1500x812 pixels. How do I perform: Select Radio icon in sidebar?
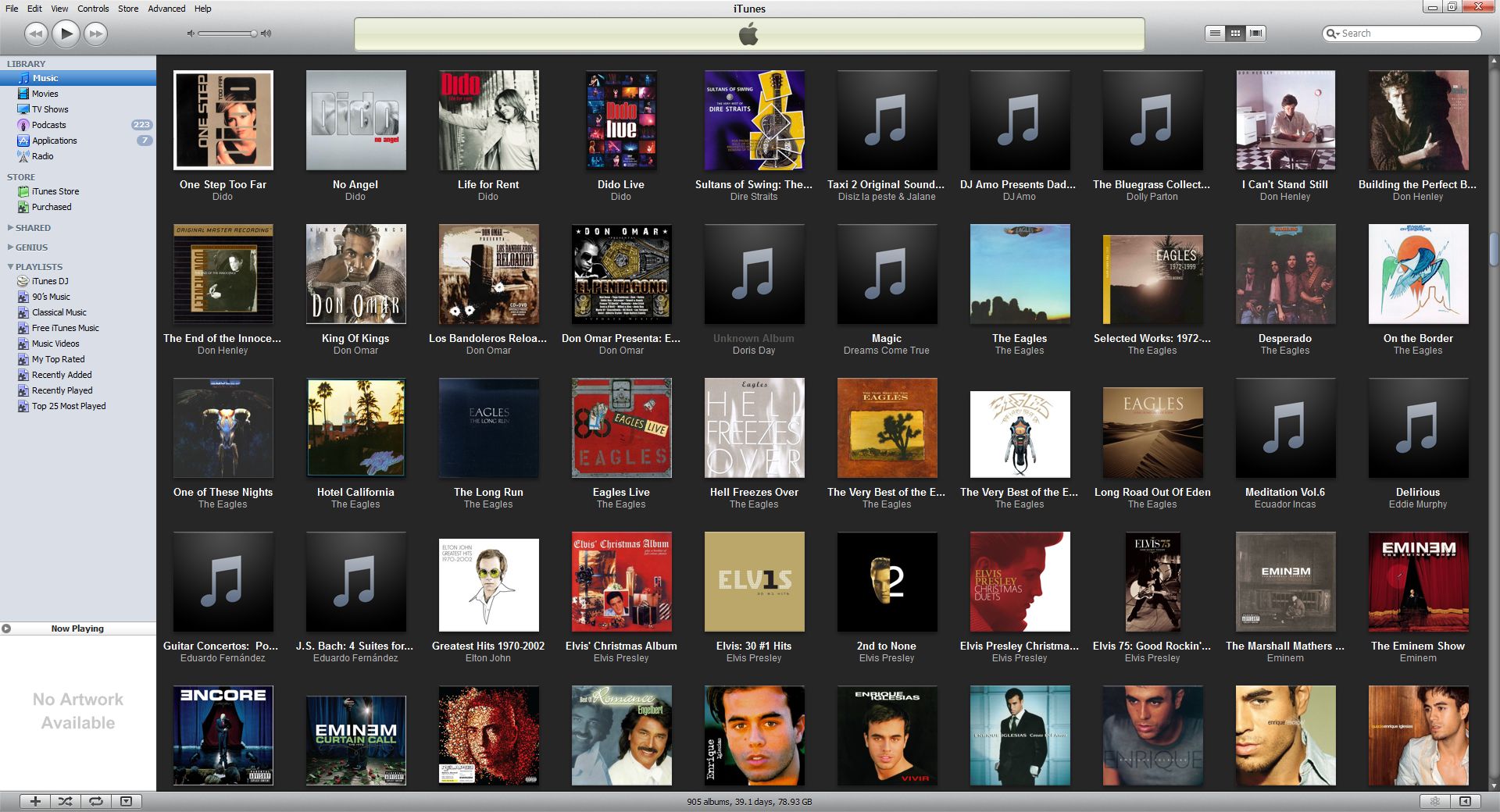tap(23, 156)
